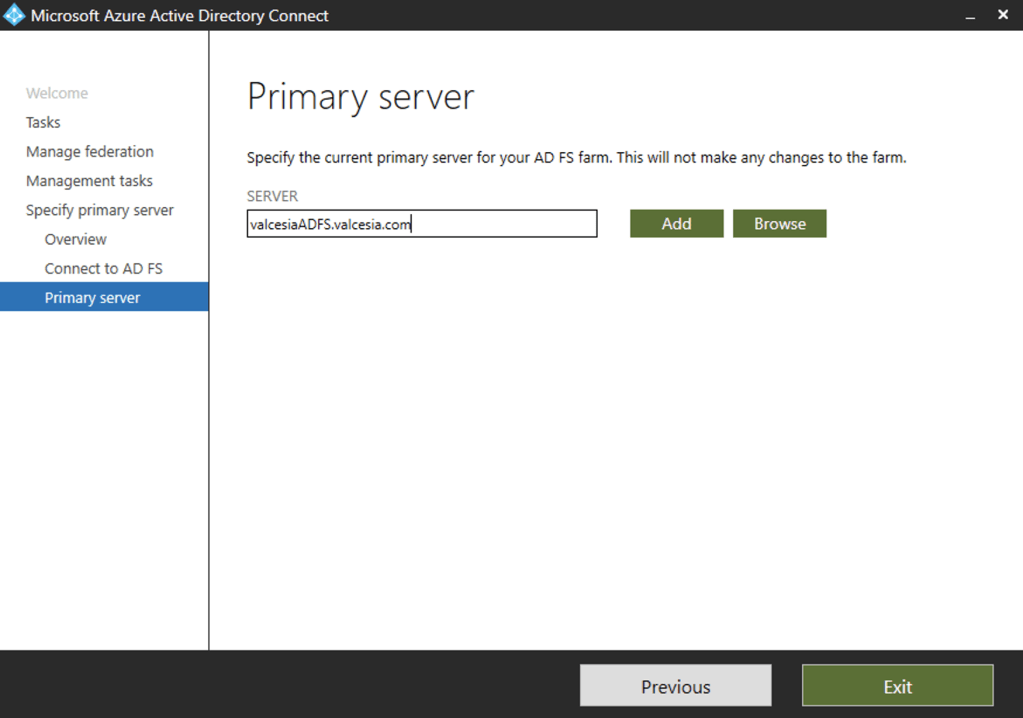This screenshot has height=718, width=1023.
Task: Click the Primary server page heading
Action: (360, 98)
